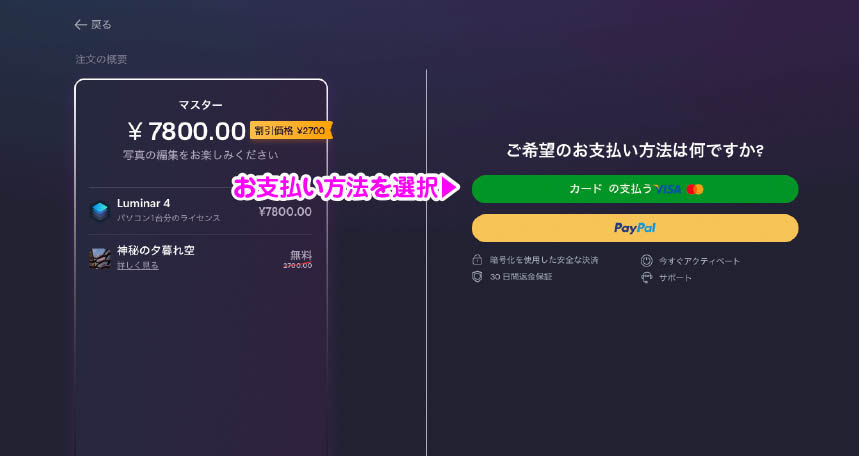Click the power icon beside 今すぐアクティベート
The width and height of the screenshot is (859, 456).
(x=646, y=260)
